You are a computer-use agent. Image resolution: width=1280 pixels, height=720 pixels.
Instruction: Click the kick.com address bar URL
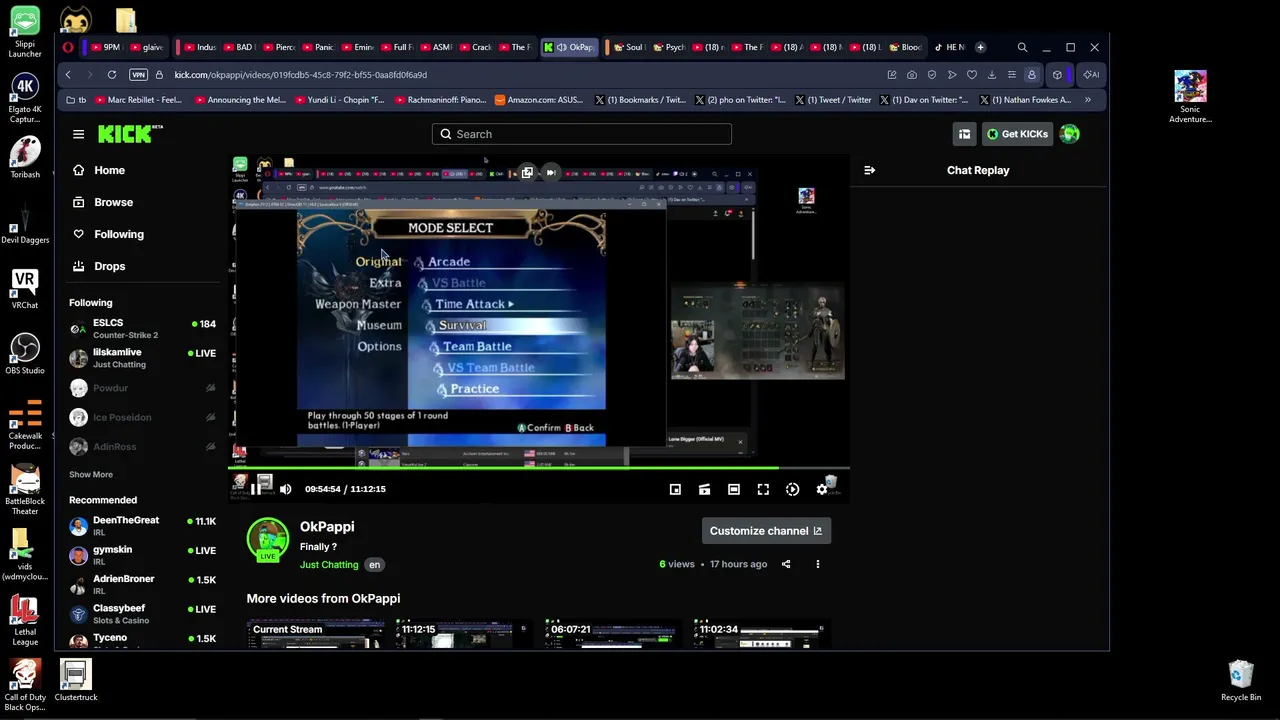(300, 75)
